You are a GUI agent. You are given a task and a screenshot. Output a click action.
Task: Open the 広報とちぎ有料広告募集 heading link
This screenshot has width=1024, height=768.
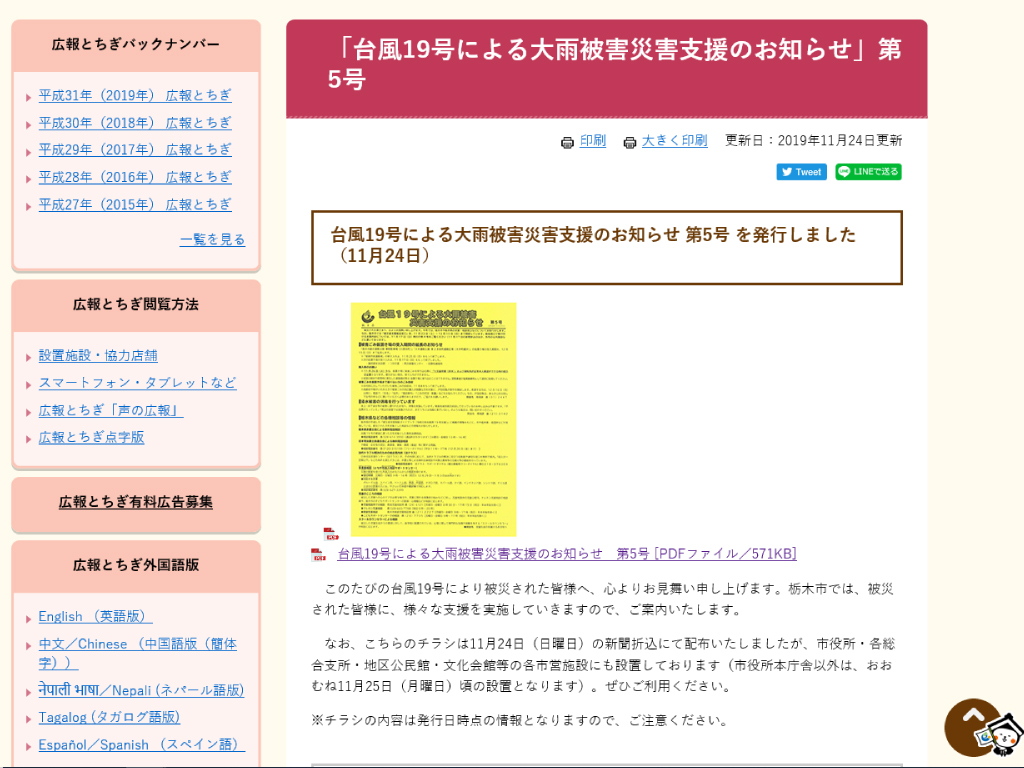(136, 502)
